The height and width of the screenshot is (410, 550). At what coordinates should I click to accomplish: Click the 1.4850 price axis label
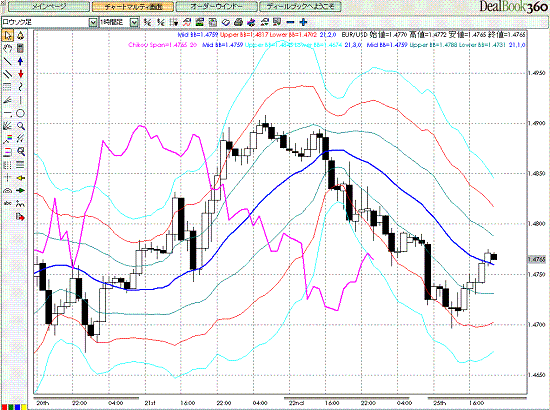point(537,174)
